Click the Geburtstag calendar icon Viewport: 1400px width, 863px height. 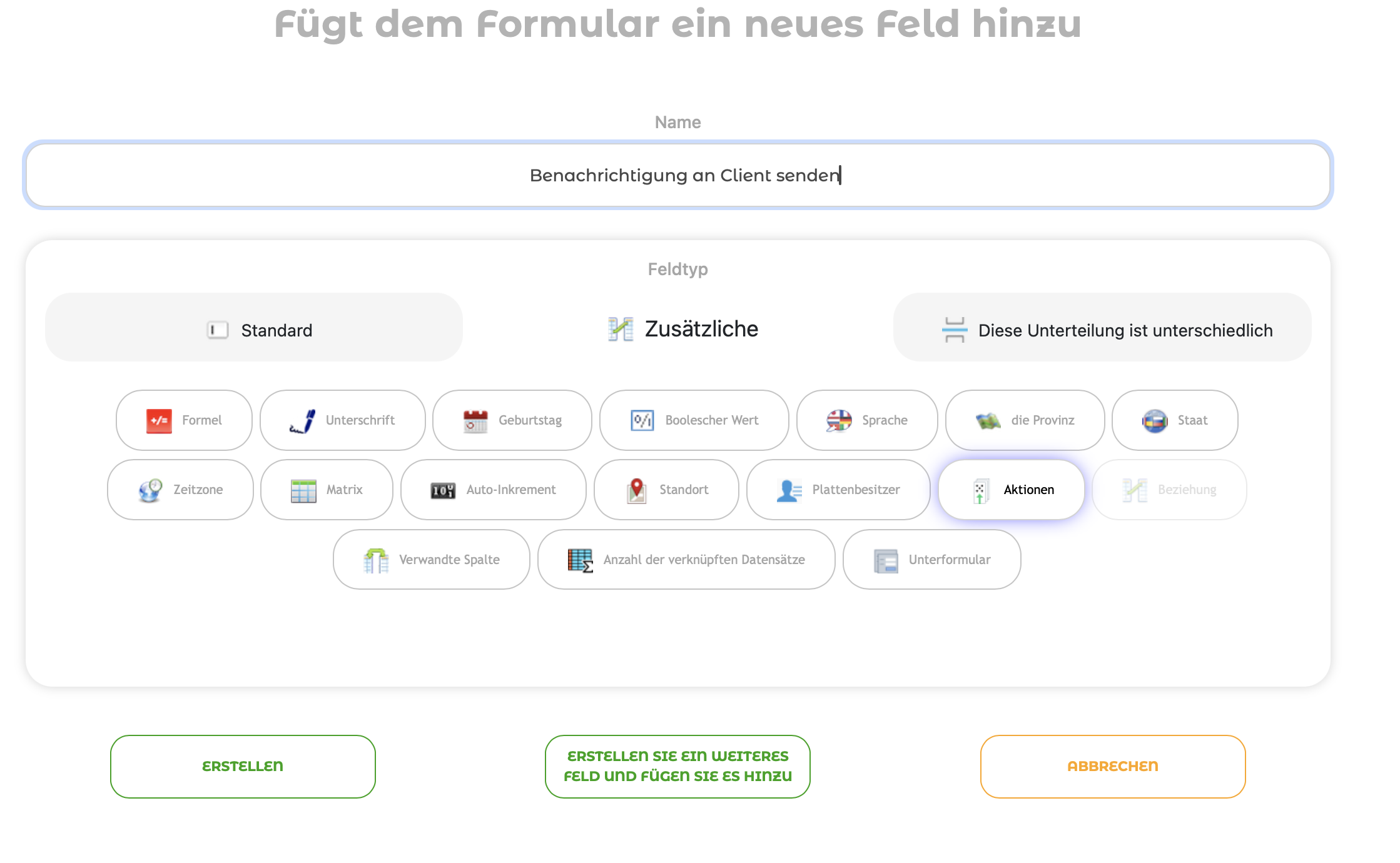coord(475,421)
